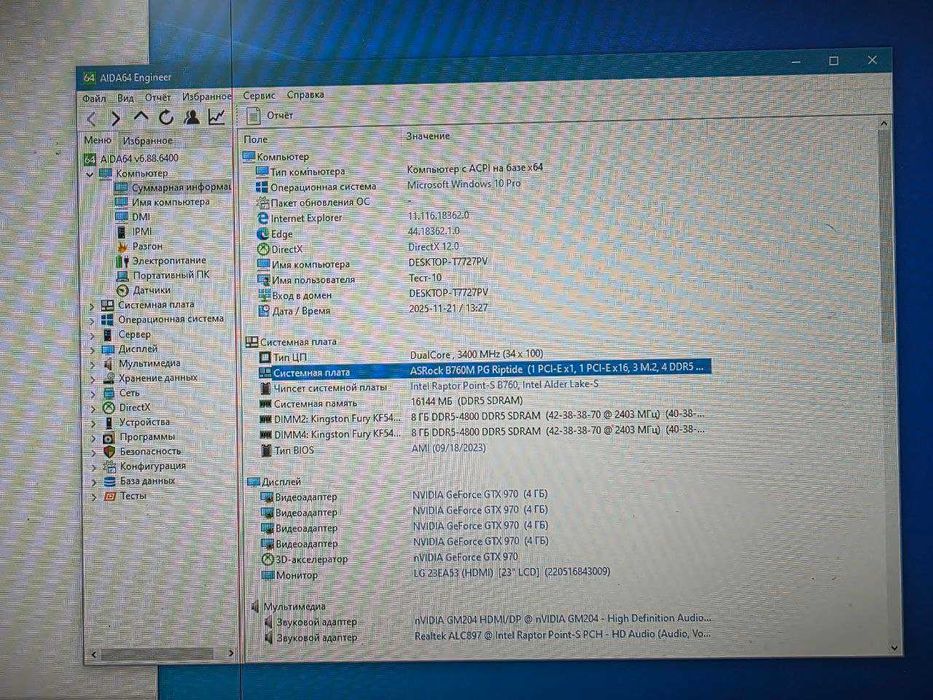Expand the Системная плата tree node
Screen dimensions: 933x700
pos(92,307)
